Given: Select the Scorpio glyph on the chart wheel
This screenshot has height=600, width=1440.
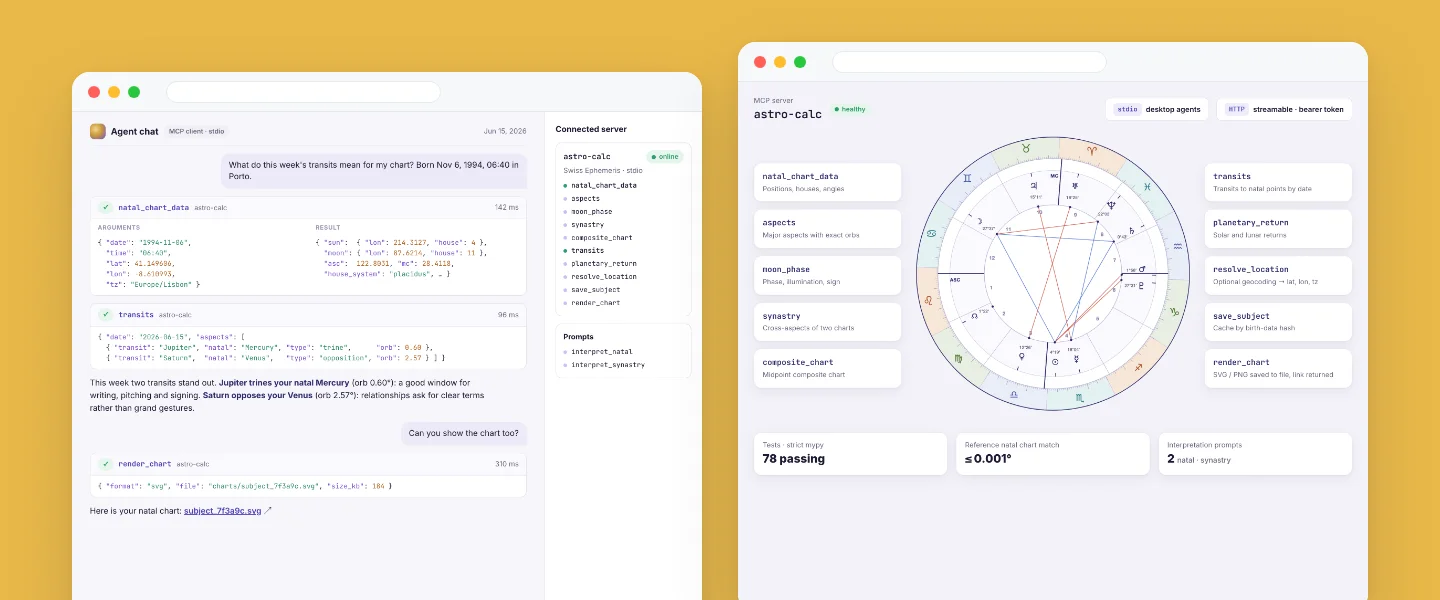Looking at the screenshot, I should pos(1081,397).
